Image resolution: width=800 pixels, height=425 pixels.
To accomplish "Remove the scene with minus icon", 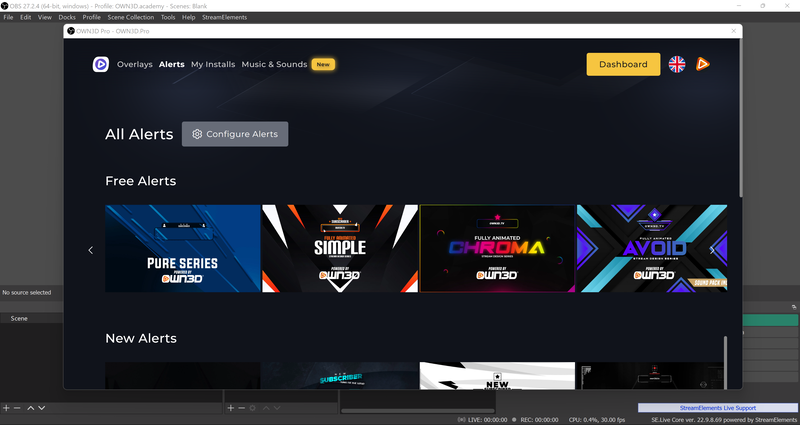I will [17, 408].
